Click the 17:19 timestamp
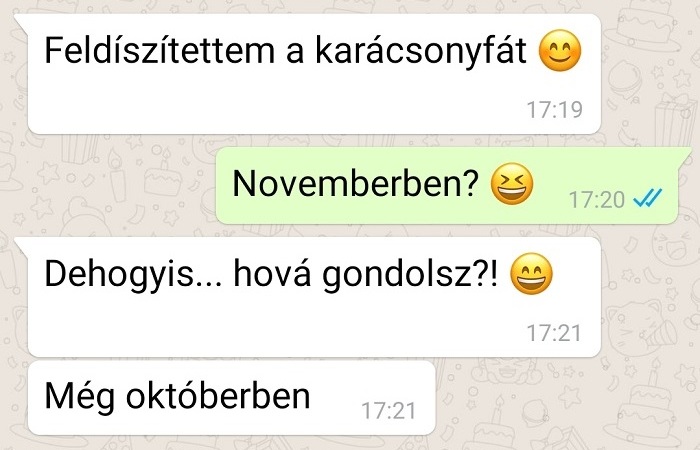This screenshot has height=450, width=700. [x=554, y=110]
